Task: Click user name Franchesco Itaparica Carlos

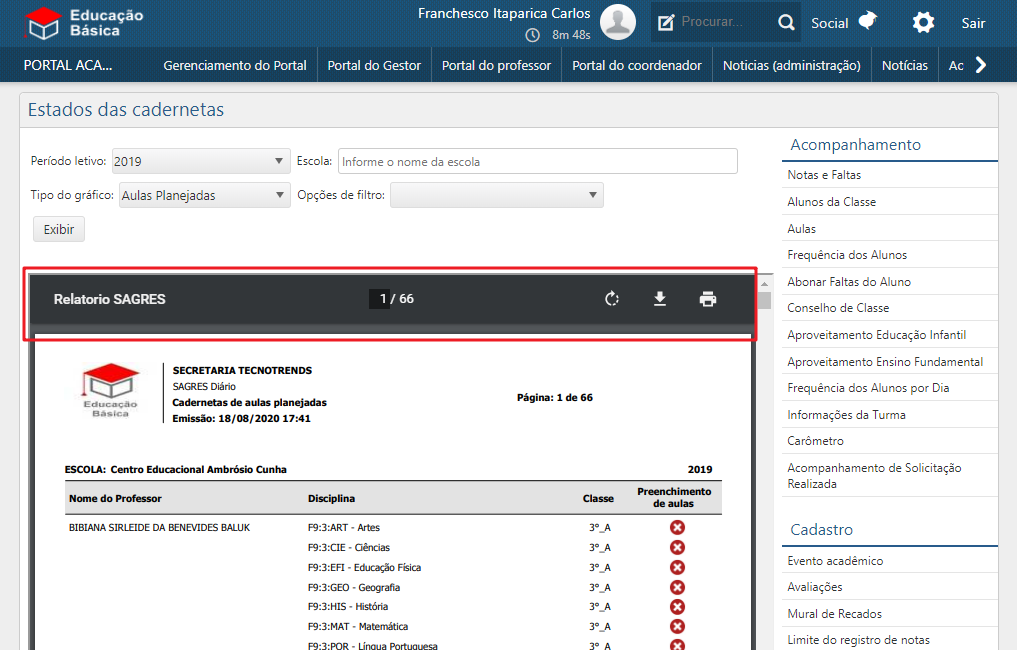Action: point(504,13)
